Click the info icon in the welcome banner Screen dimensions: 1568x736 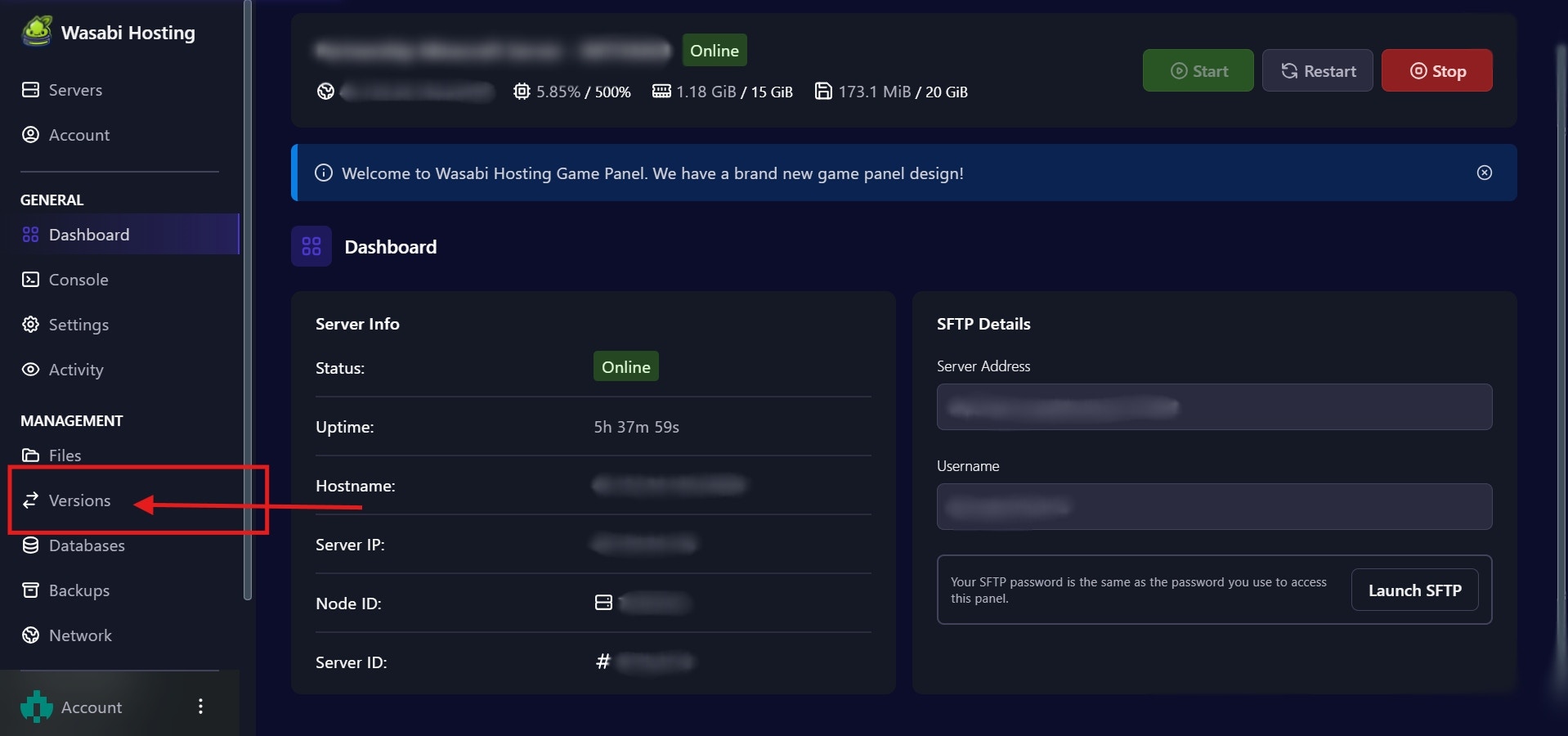[x=324, y=173]
